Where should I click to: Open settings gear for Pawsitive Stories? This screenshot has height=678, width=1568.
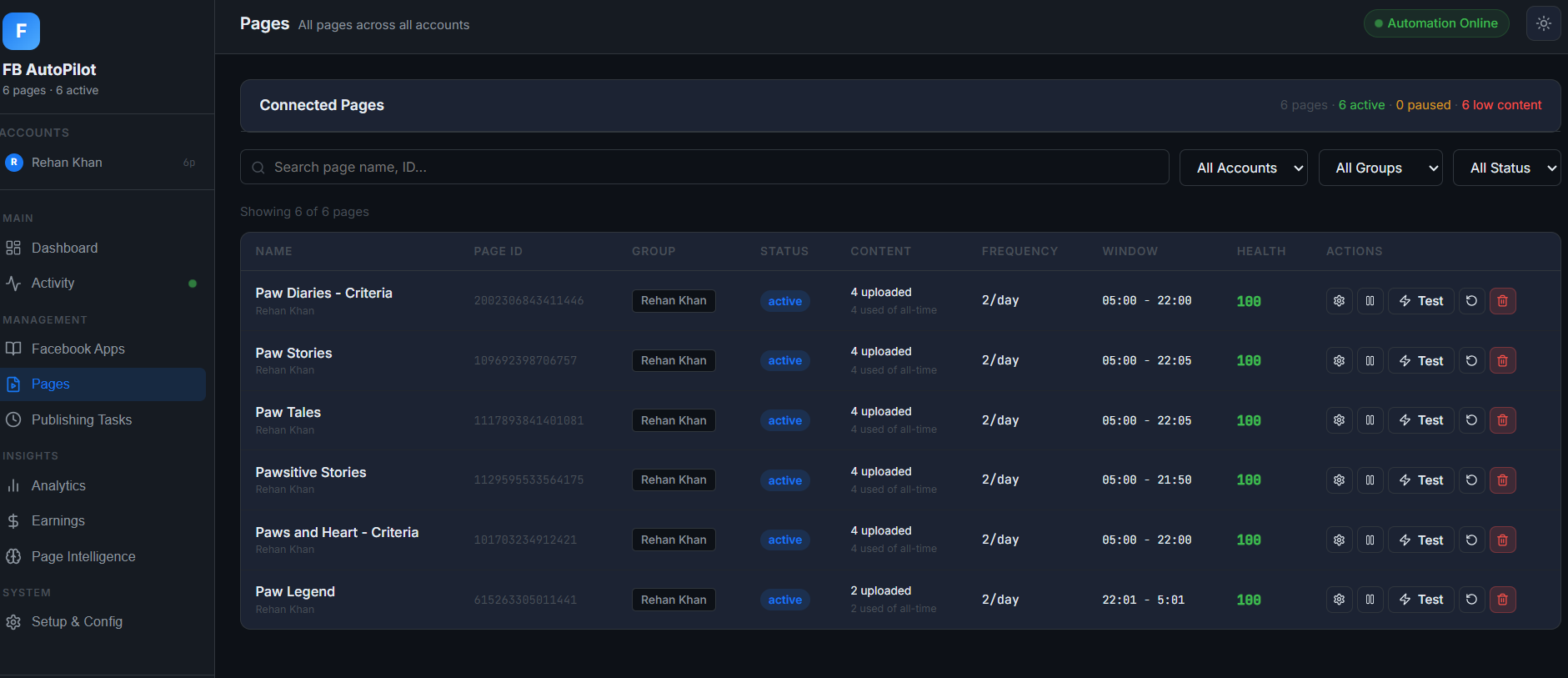click(1339, 480)
